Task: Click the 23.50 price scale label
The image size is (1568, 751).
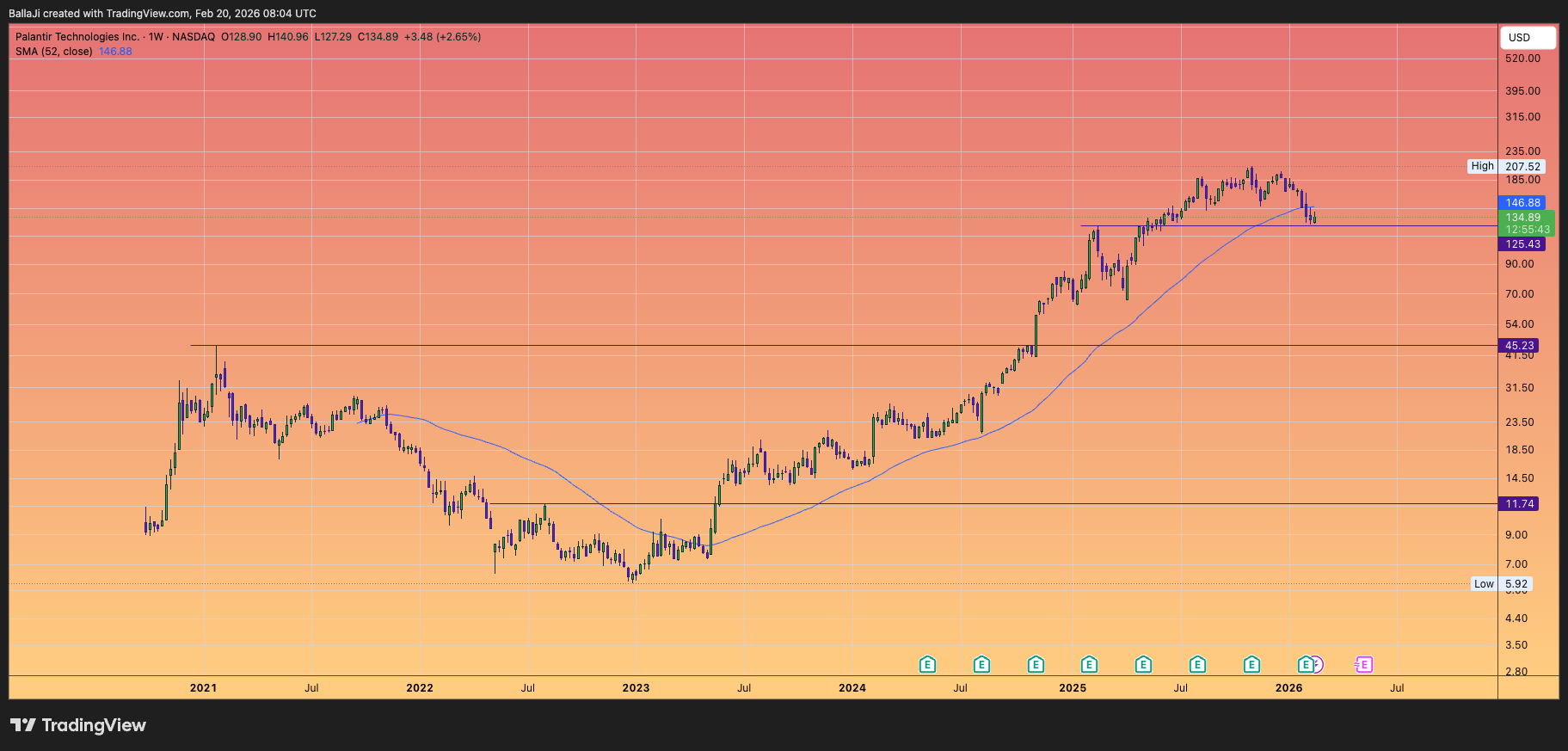Action: click(1520, 422)
